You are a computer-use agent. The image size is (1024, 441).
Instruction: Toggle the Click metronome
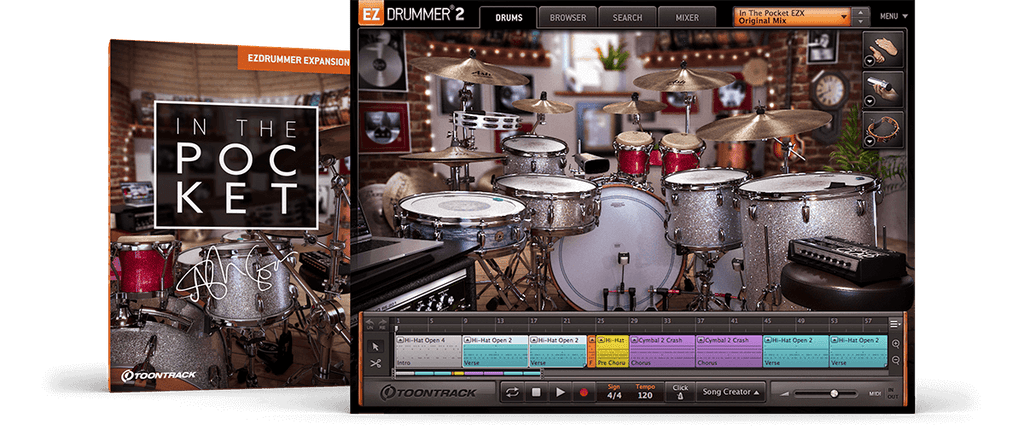click(680, 392)
